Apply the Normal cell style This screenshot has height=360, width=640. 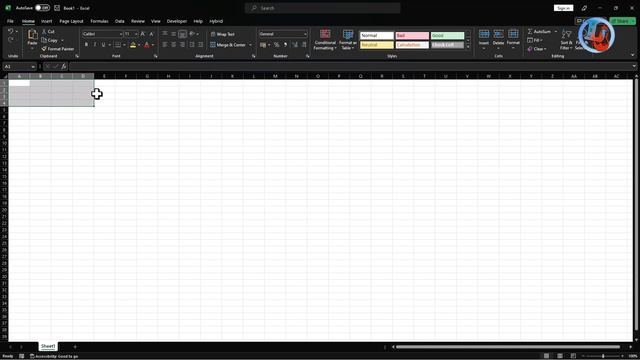[377, 36]
